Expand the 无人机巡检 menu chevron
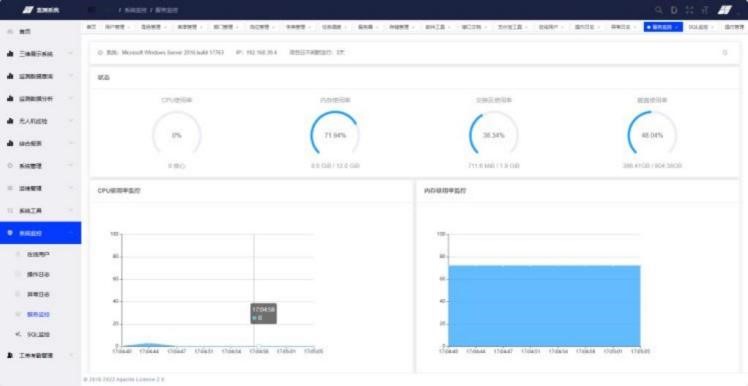 (x=71, y=121)
